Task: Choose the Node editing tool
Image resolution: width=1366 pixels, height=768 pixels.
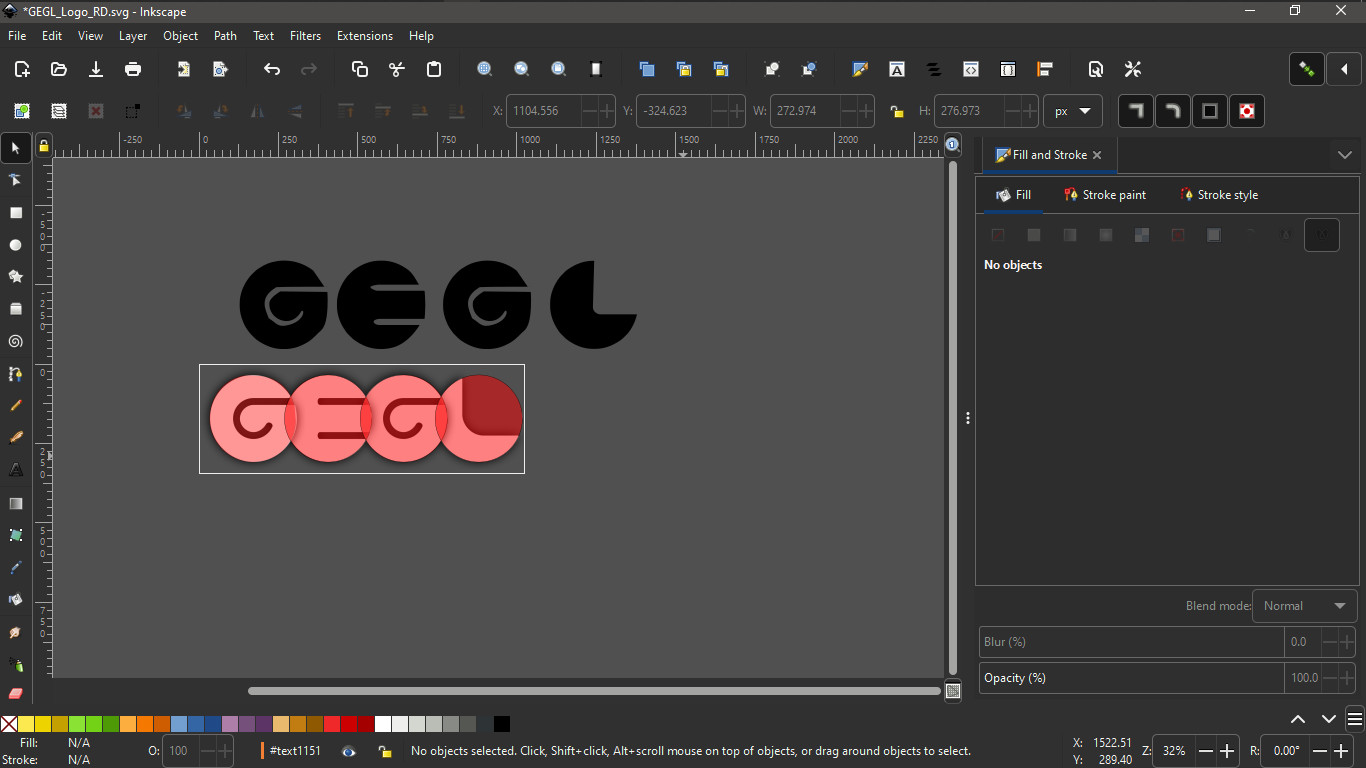Action: (15, 180)
